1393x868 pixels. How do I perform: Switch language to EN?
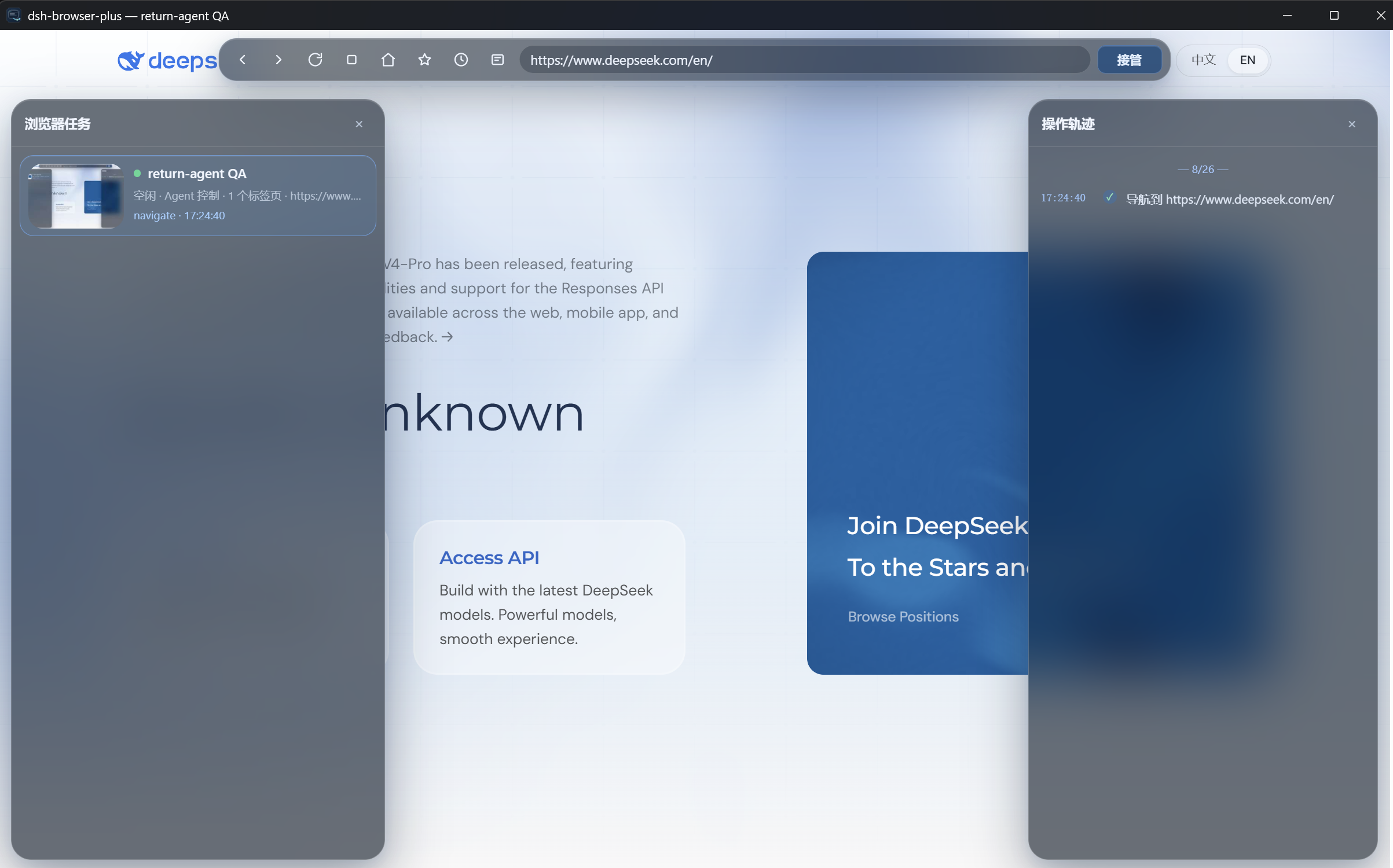tap(1248, 60)
